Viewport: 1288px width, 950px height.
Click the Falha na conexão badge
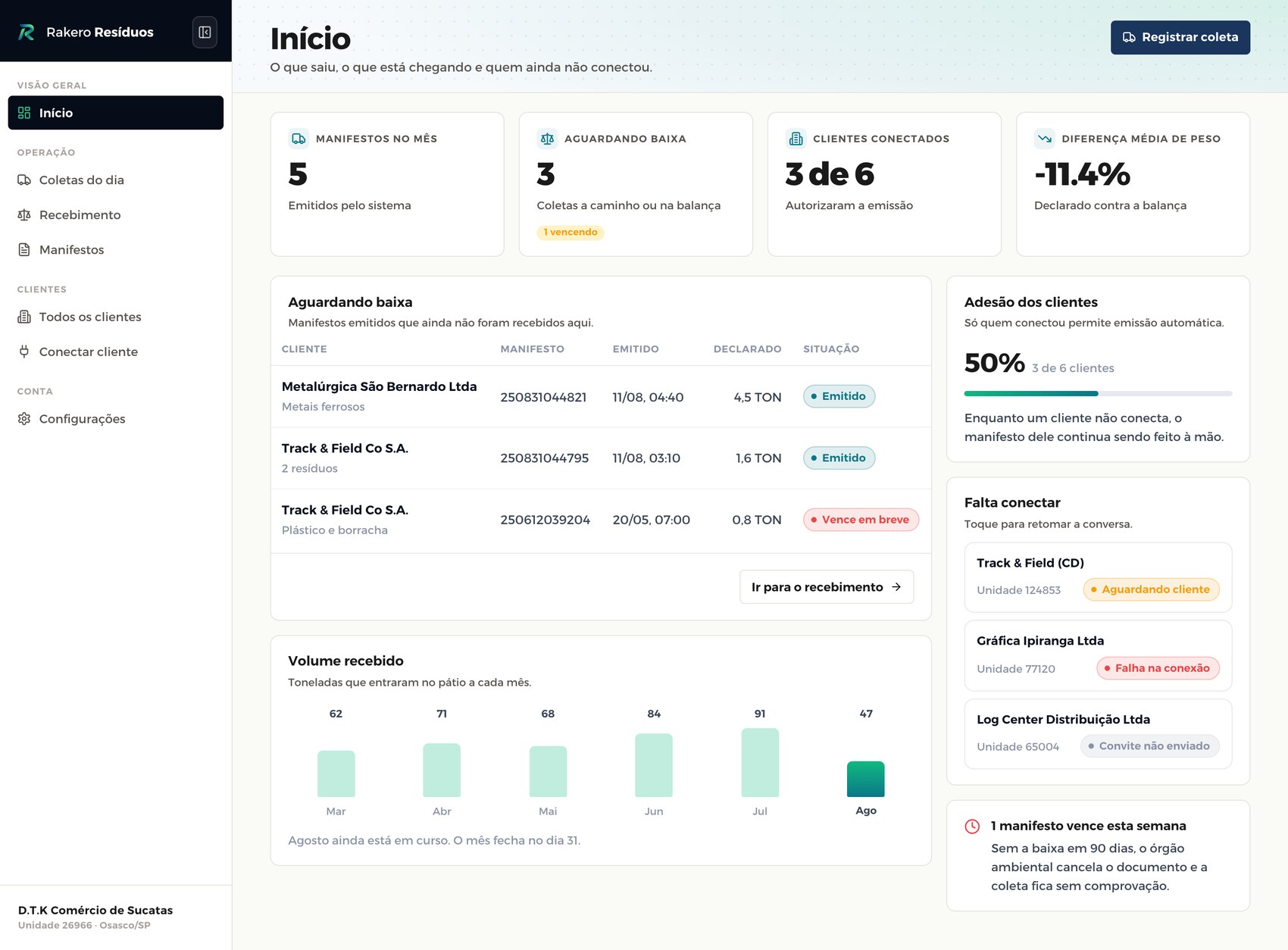[1158, 668]
